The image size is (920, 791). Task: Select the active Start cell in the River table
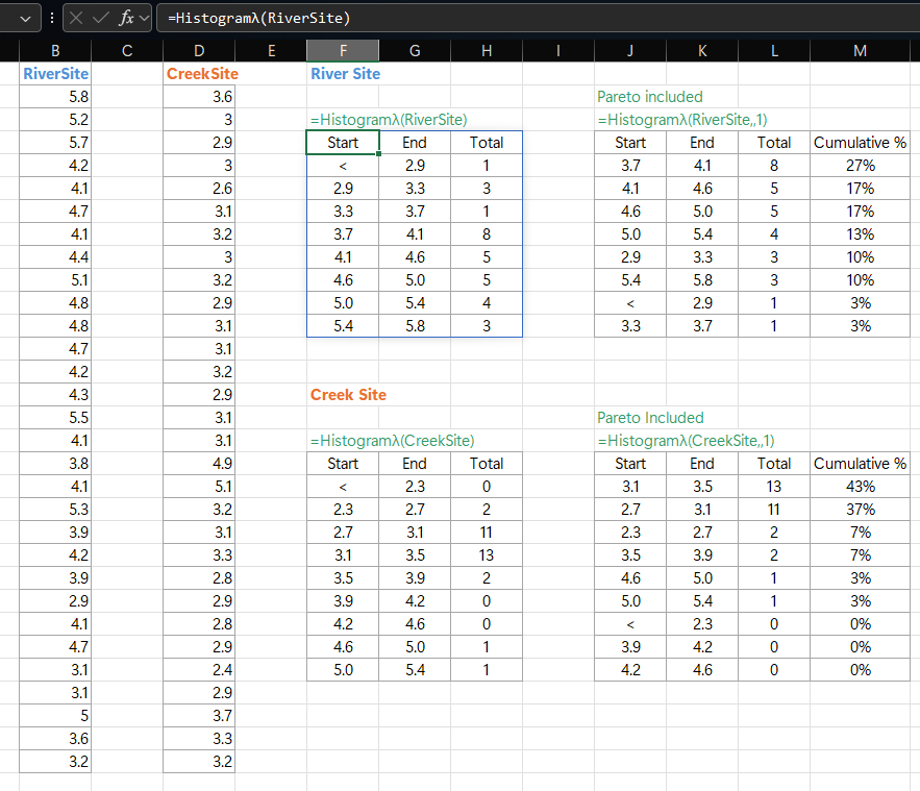pos(343,143)
